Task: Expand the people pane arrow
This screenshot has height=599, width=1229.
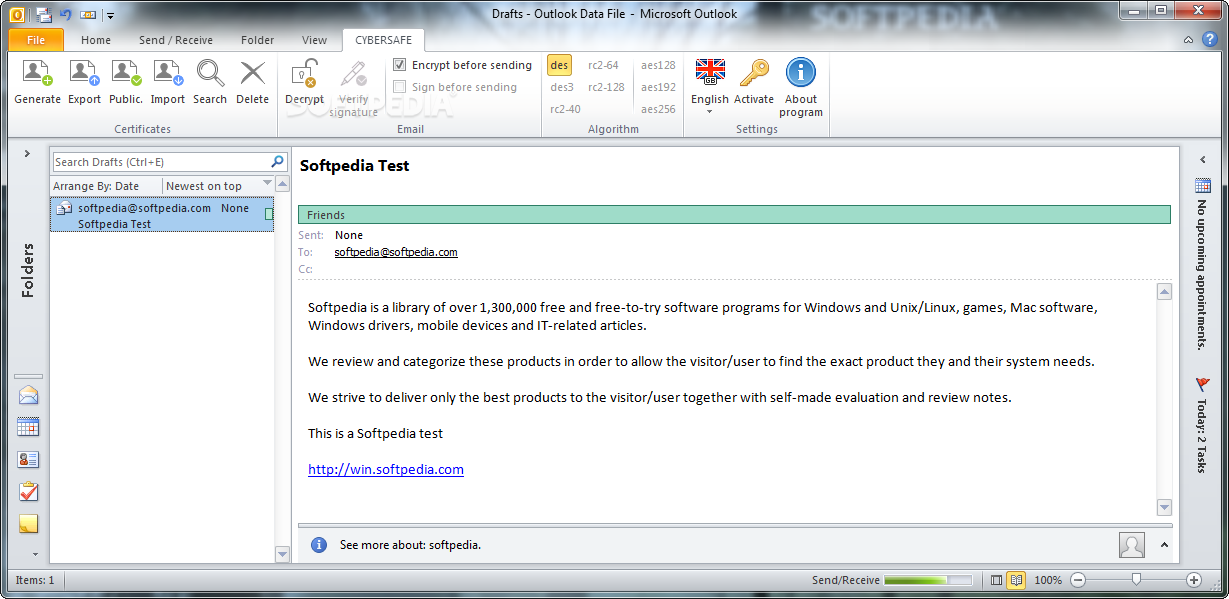Action: (1164, 545)
